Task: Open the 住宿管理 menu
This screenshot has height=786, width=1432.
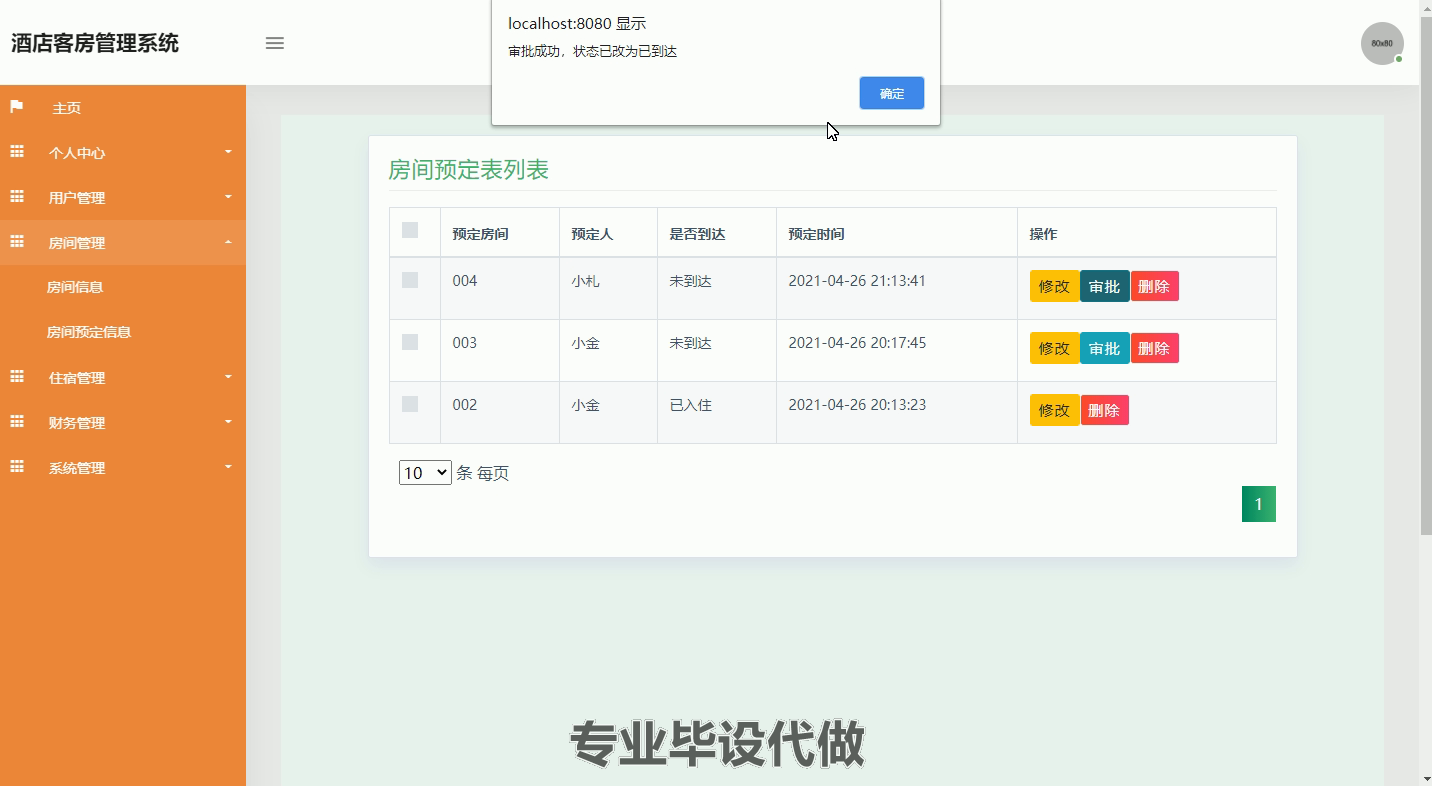Action: (77, 378)
